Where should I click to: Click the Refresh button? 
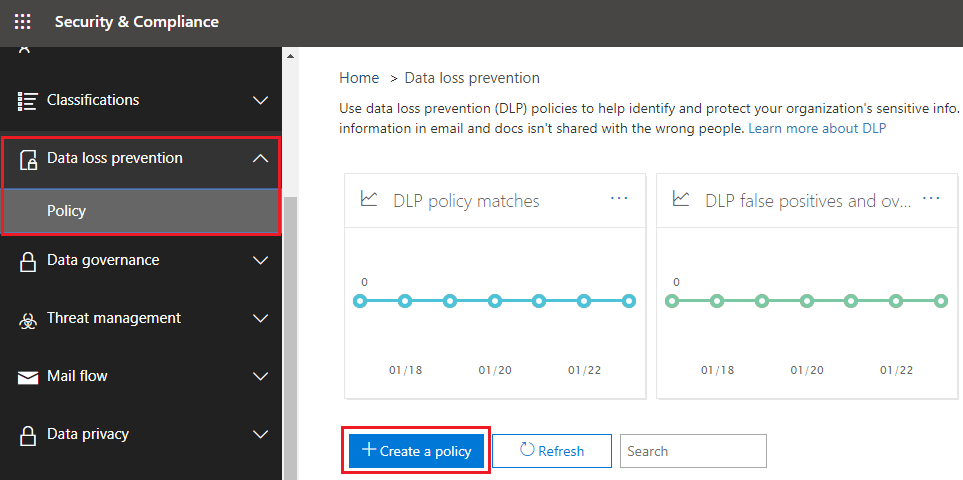(x=552, y=451)
